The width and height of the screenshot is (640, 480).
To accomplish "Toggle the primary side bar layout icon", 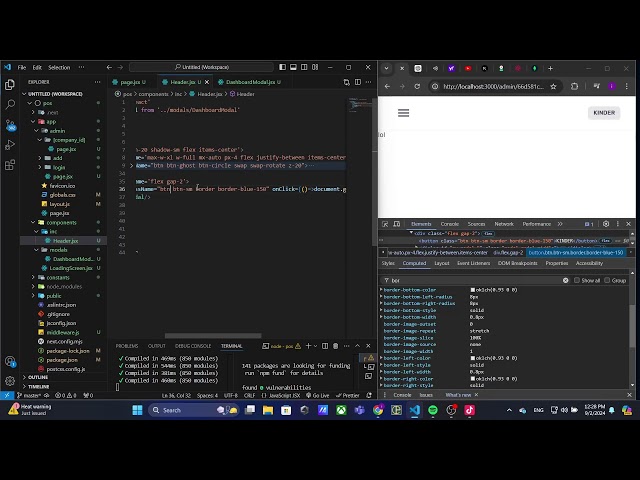I will tap(282, 67).
